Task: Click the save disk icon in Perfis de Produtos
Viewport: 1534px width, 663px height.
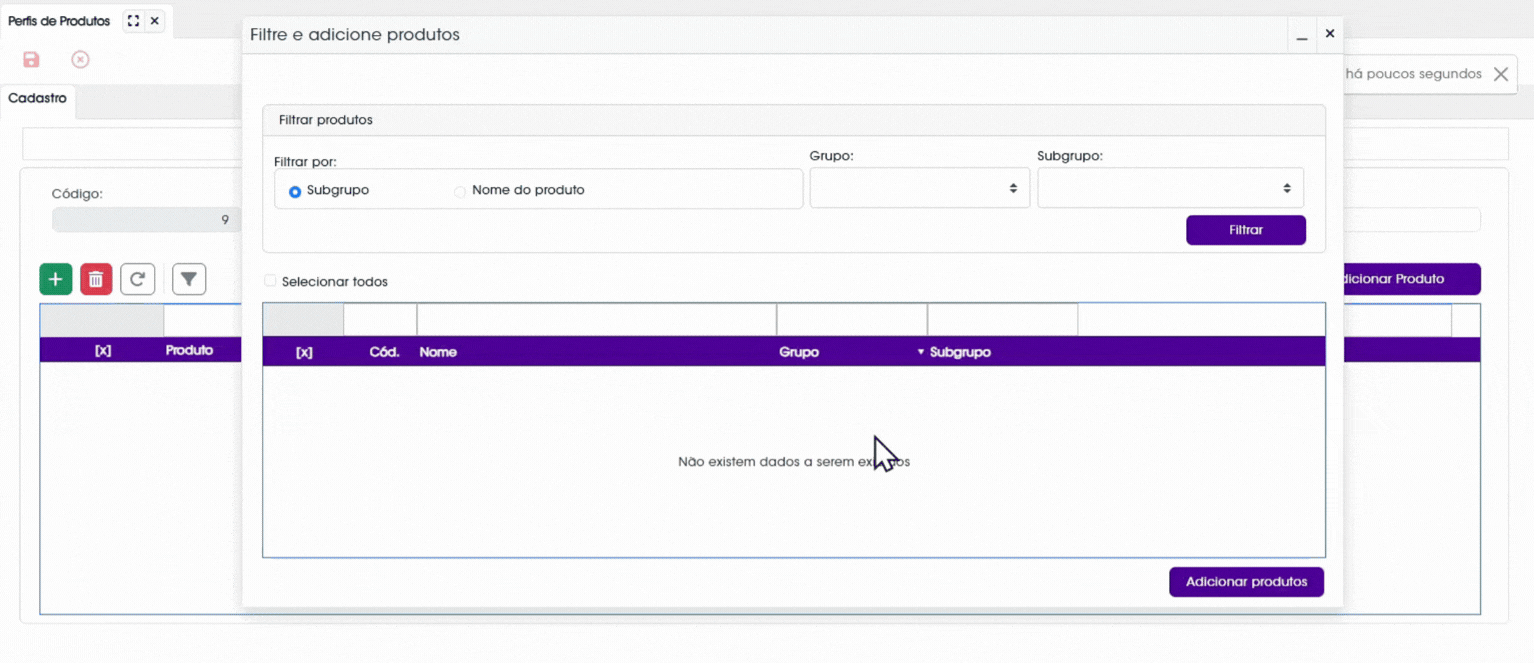Action: (x=31, y=60)
